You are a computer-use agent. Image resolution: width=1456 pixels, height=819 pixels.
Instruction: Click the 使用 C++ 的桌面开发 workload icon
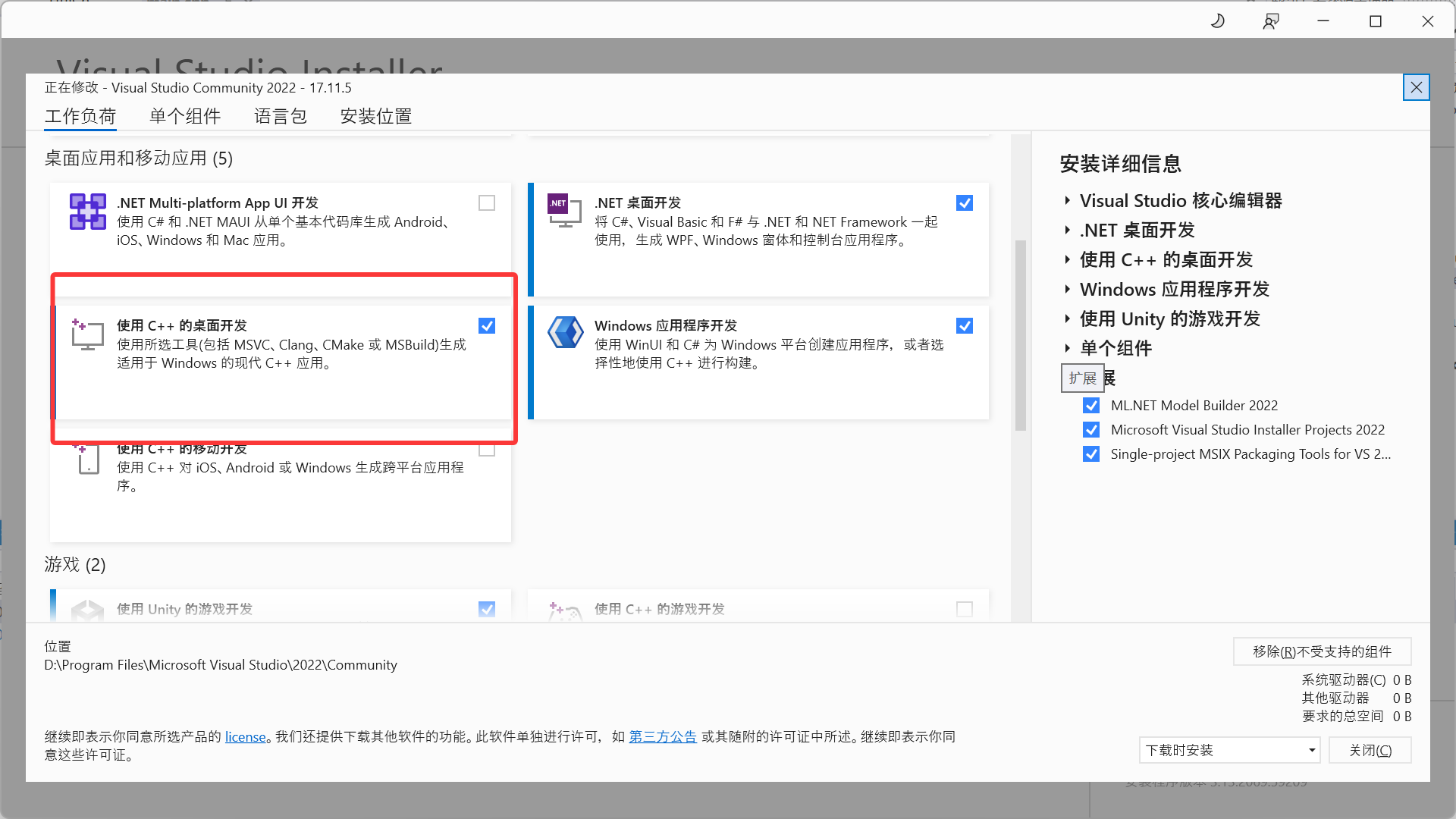87,334
